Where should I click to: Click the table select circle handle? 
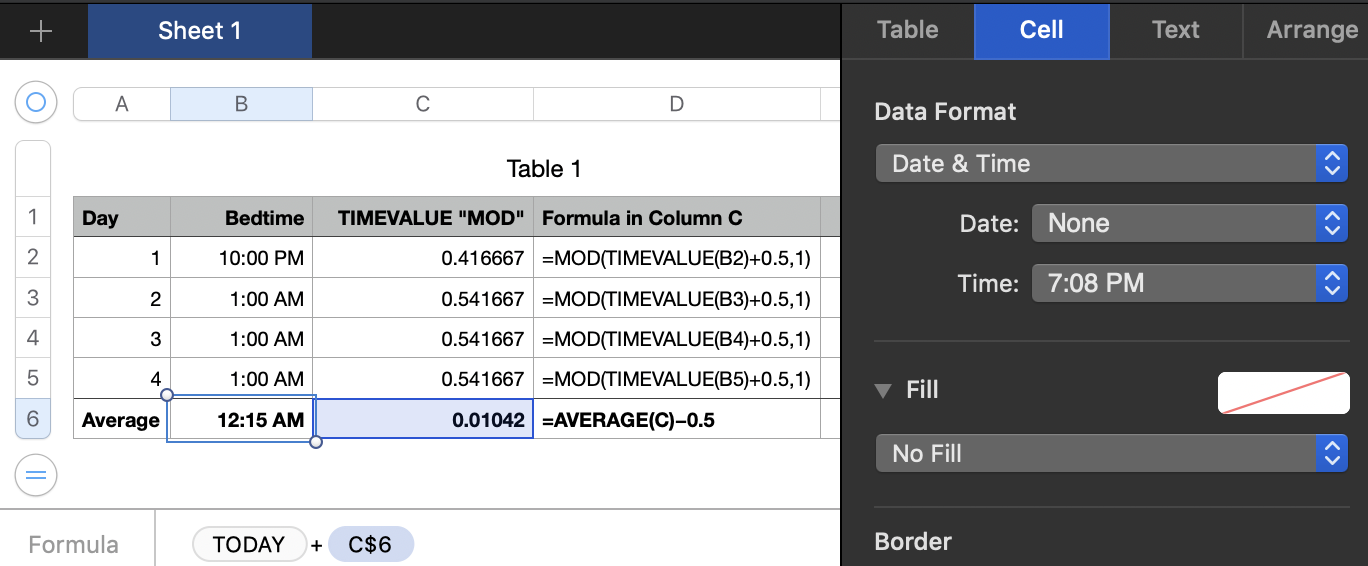tap(36, 102)
